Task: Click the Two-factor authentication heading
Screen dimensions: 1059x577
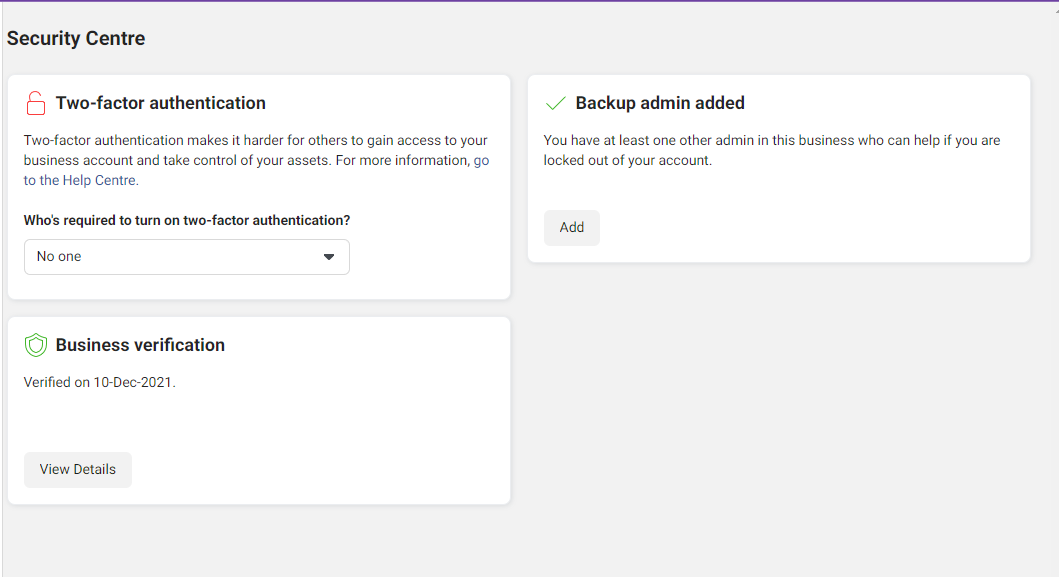Action: (161, 103)
